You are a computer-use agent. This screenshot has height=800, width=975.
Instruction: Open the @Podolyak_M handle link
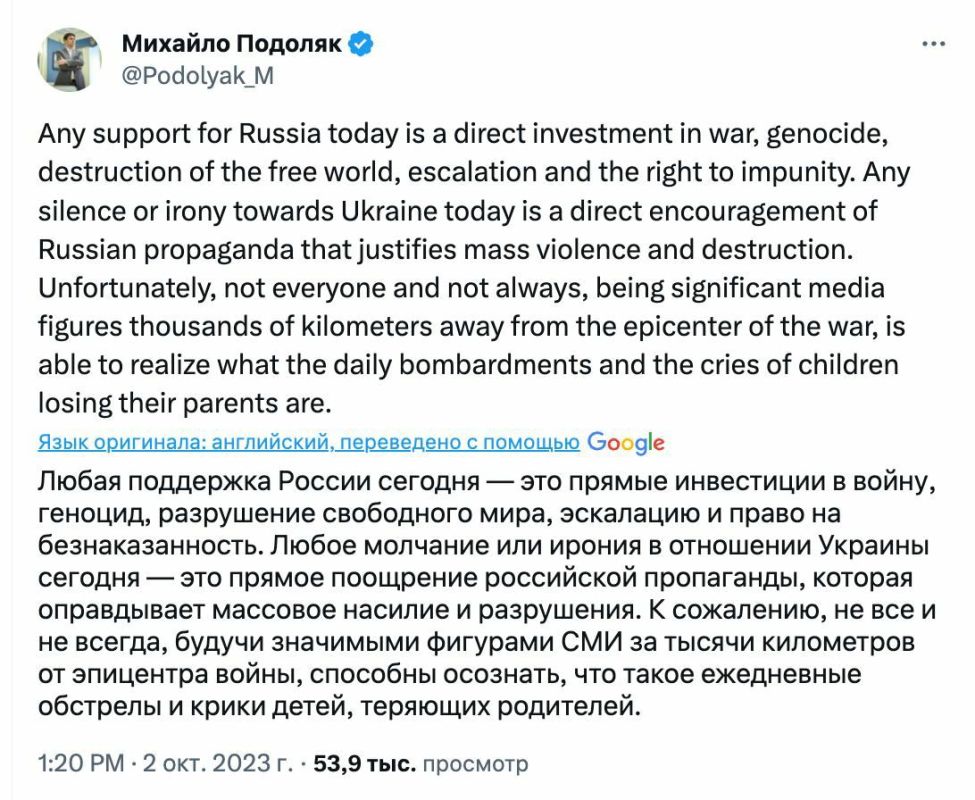pos(198,76)
